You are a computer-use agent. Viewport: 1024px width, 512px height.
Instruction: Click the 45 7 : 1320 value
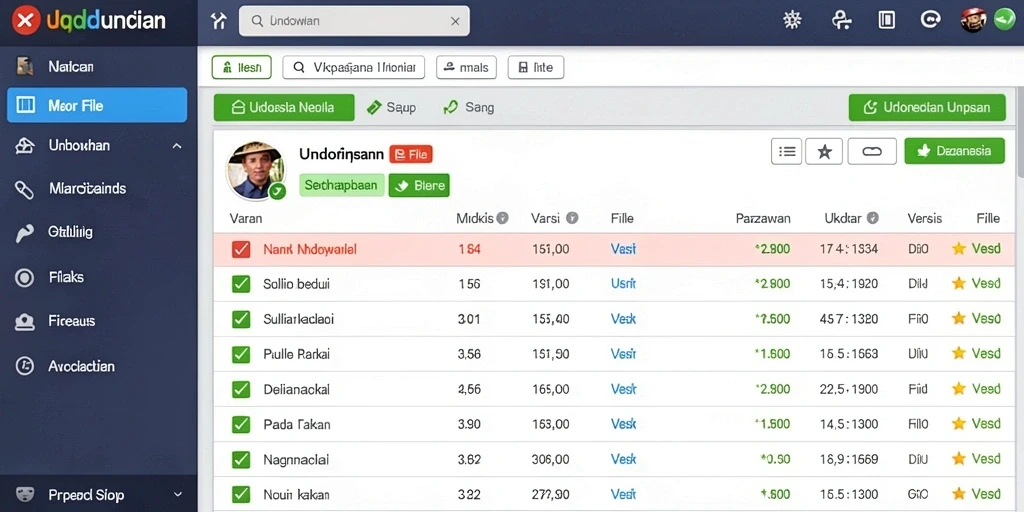click(848, 319)
